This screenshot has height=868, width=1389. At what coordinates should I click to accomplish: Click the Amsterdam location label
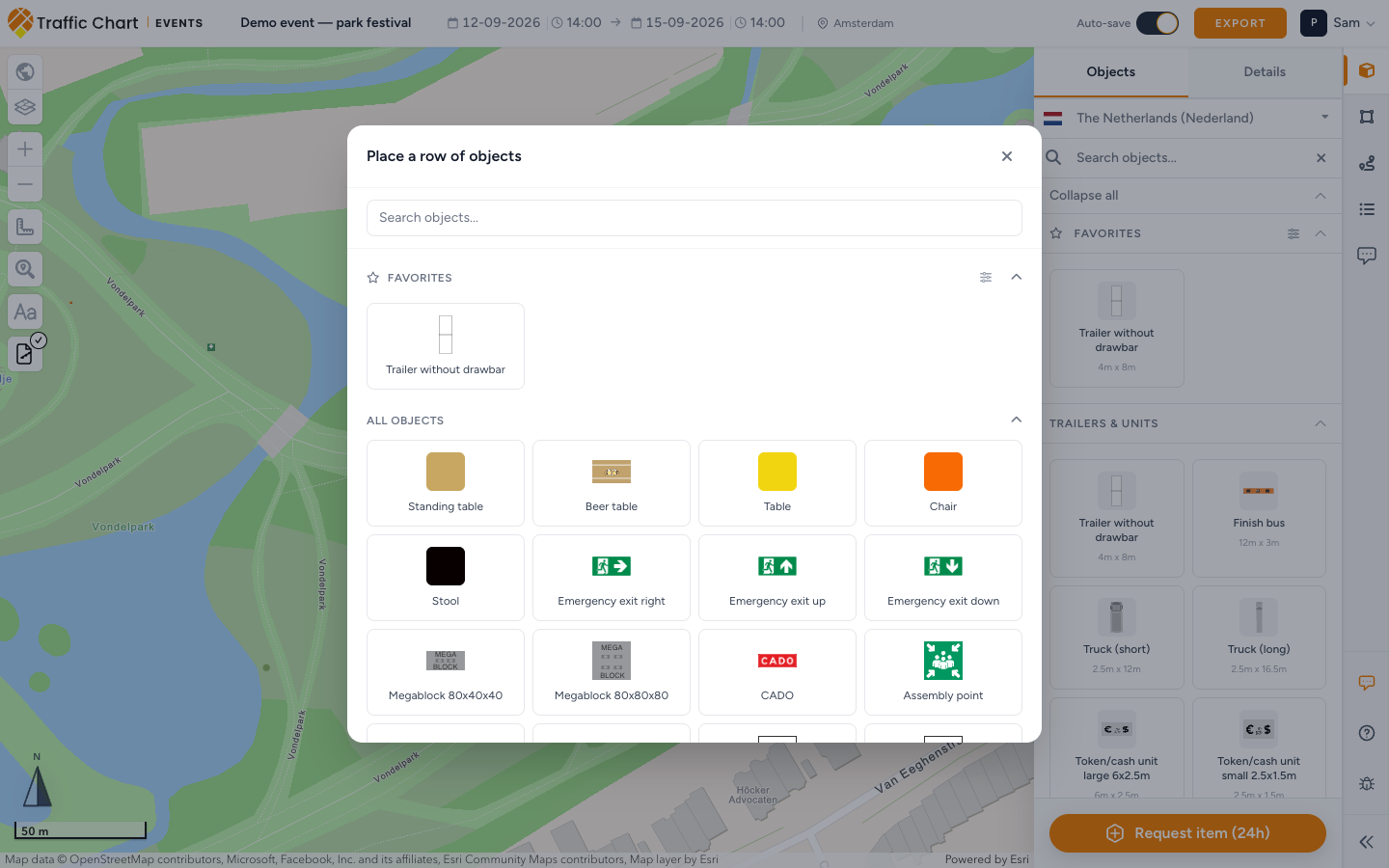pyautogui.click(x=856, y=23)
